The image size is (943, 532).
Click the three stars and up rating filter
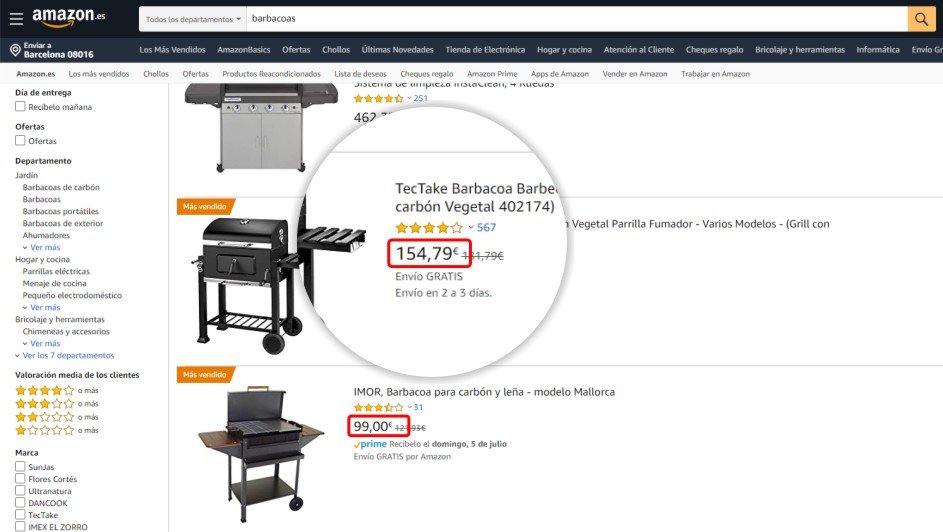[x=57, y=403]
